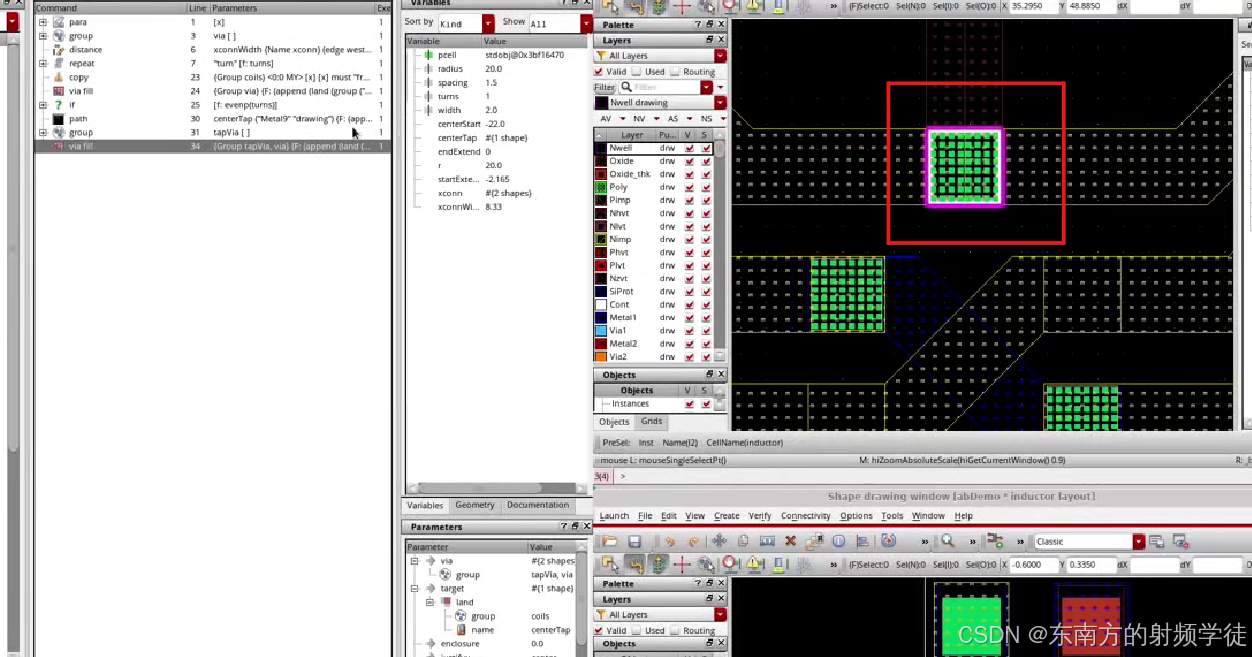The height and width of the screenshot is (657, 1252).
Task: Expand the 'repeat' command node
Action: pos(43,63)
